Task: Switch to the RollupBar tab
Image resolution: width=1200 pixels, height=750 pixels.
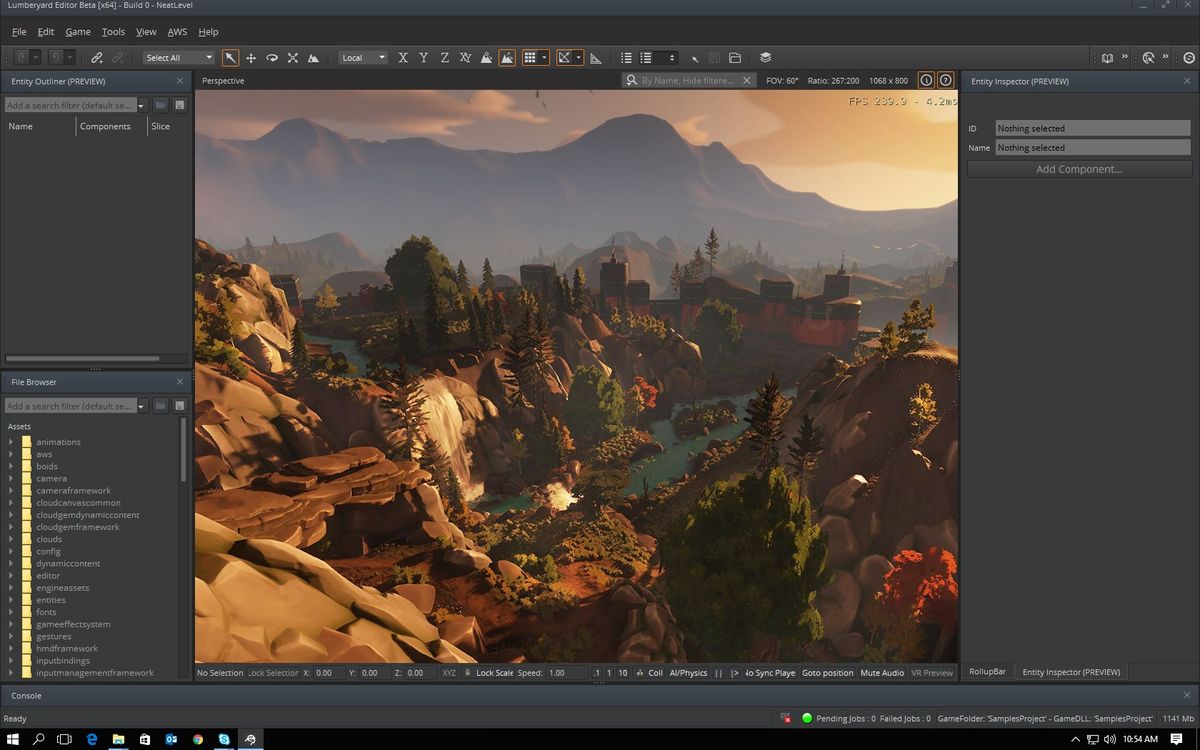Action: [987, 671]
